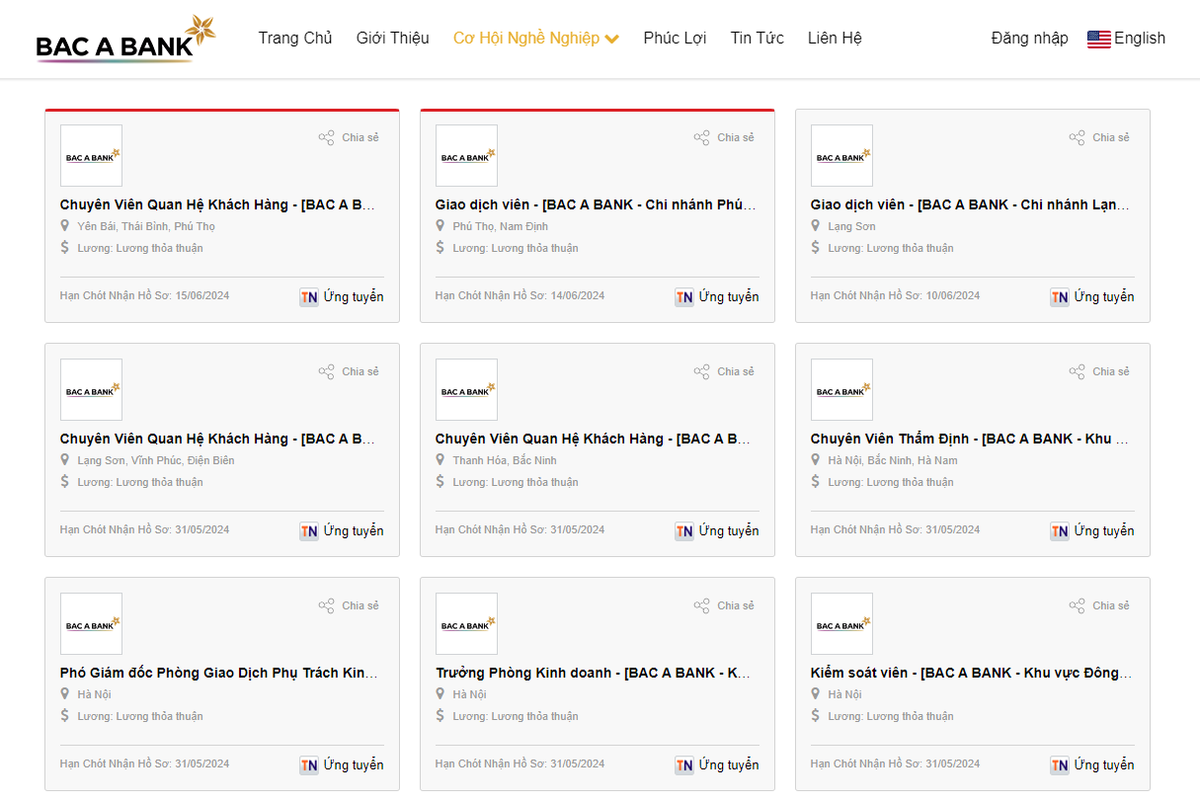Apply to Lạng Sơn, Vĩnh Phúc, Điện Biên job
This screenshot has height=804, width=1200.
click(x=342, y=531)
